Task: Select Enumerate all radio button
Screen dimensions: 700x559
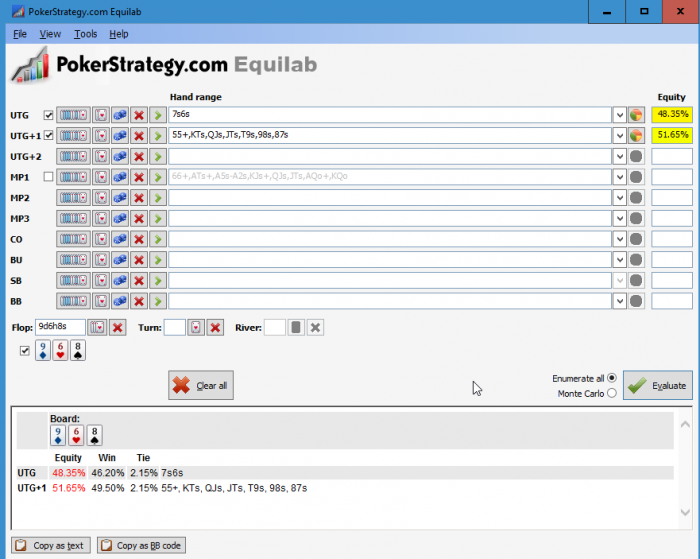Action: (x=612, y=378)
